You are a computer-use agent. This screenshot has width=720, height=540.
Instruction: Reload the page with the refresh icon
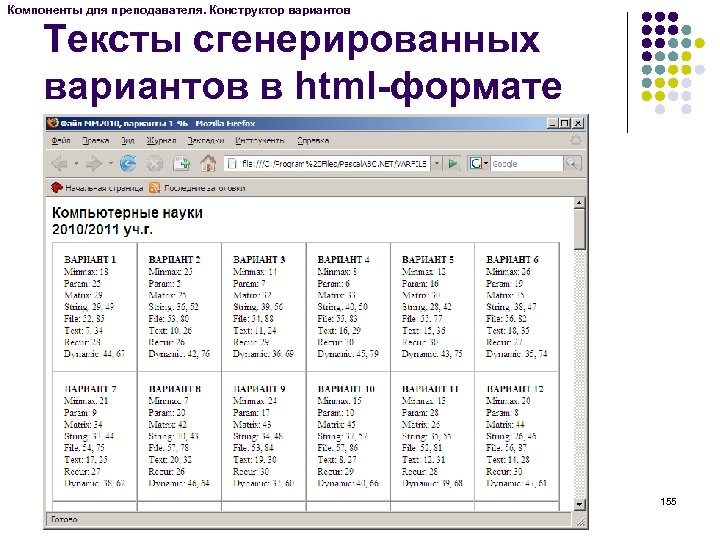128,163
